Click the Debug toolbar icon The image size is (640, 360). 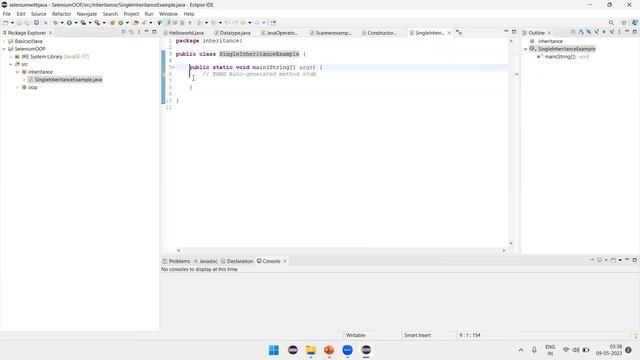point(55,23)
